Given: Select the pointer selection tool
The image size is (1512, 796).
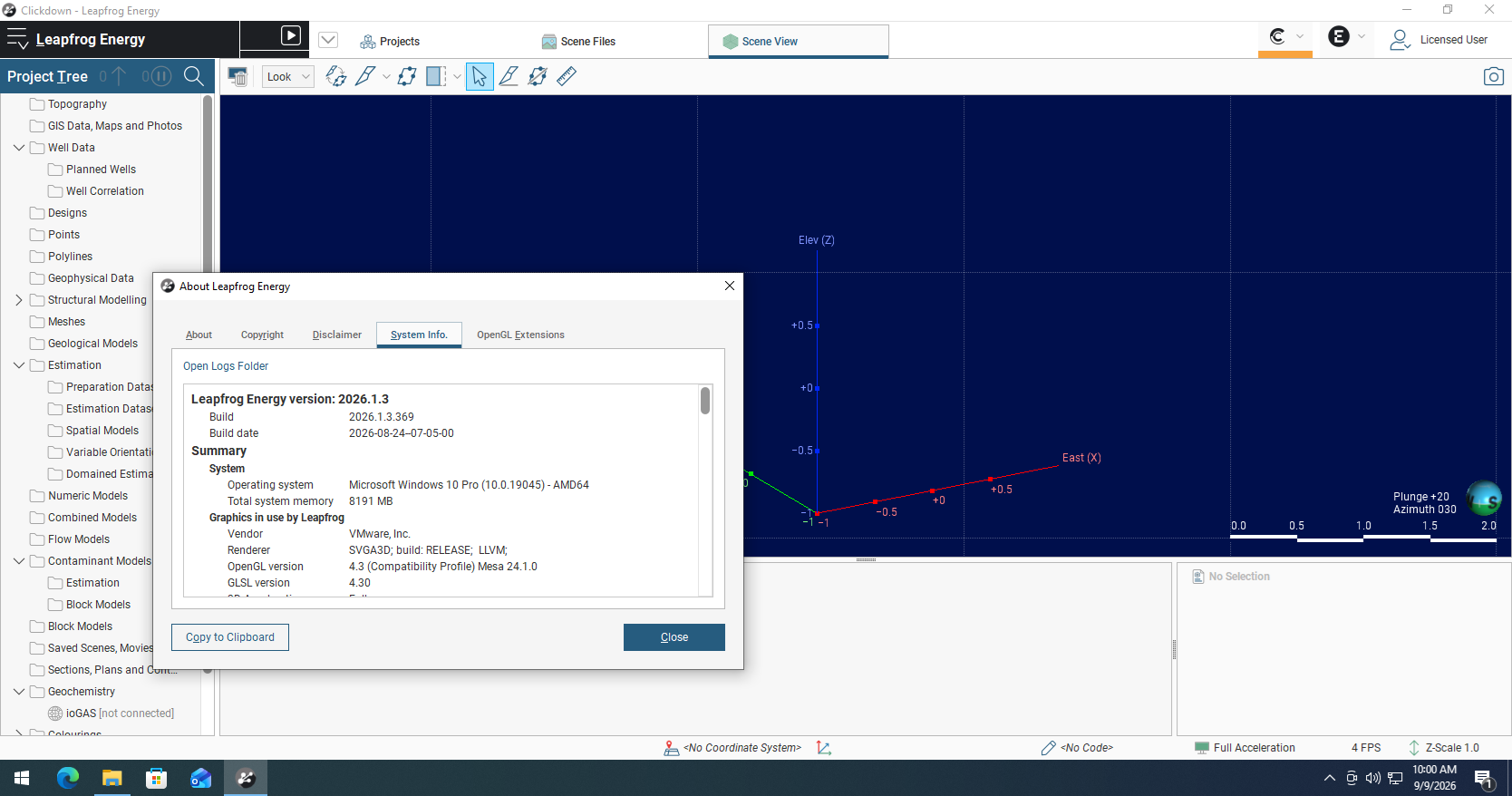Looking at the screenshot, I should [480, 76].
